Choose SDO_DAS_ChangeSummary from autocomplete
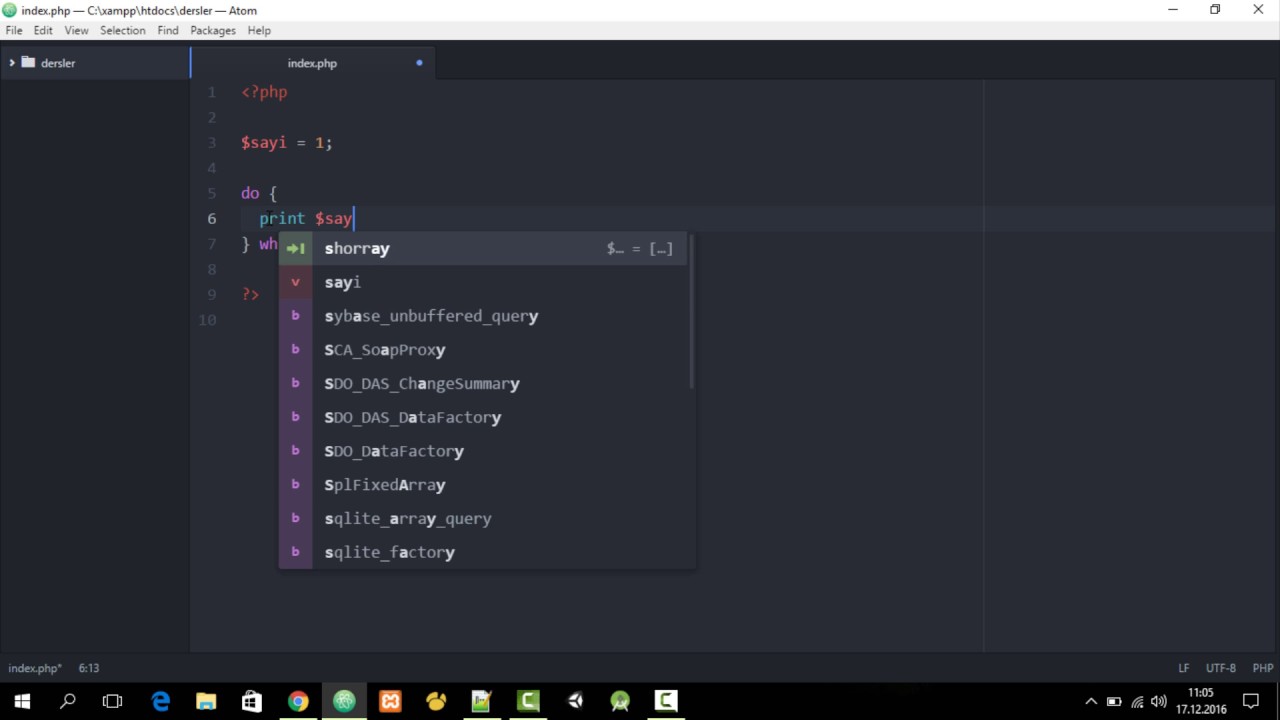 click(x=482, y=384)
